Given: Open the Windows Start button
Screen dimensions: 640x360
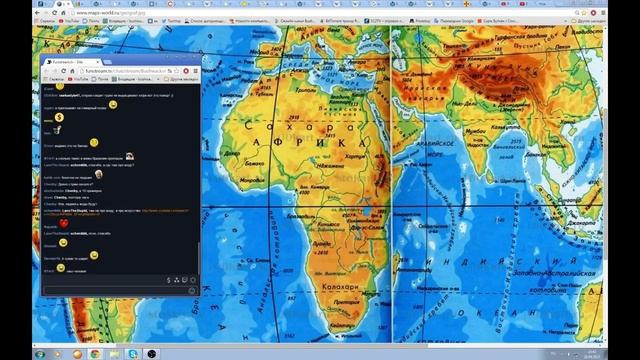Looking at the screenshot, I should click(x=40, y=354).
